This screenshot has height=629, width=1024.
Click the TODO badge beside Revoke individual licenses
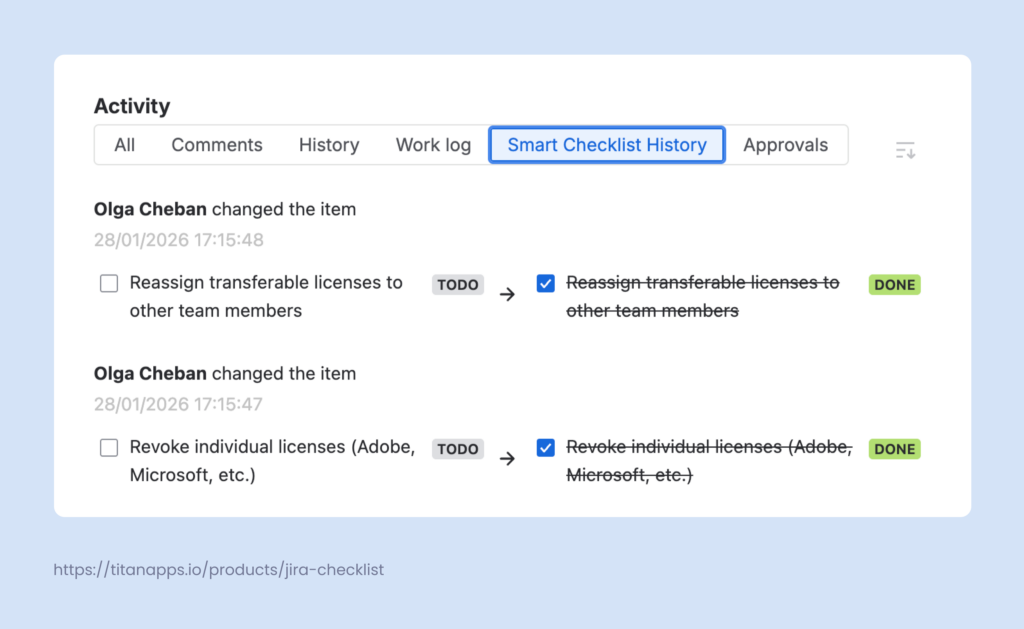[457, 449]
